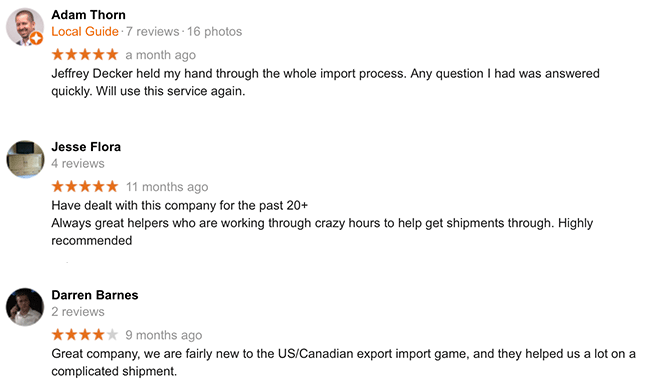
Task: Open the Local Guide link
Action: (x=85, y=31)
